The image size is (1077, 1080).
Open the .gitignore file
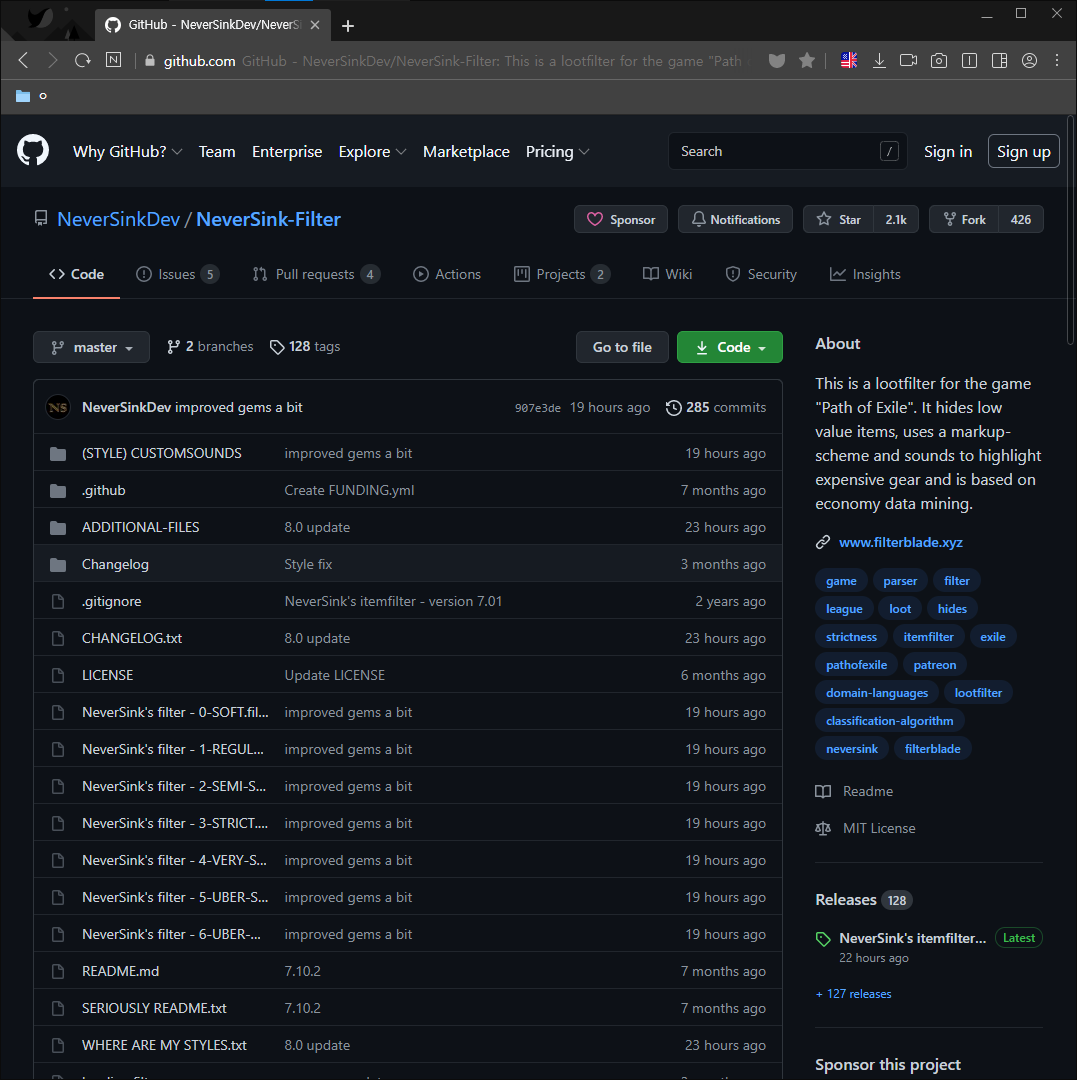[112, 601]
